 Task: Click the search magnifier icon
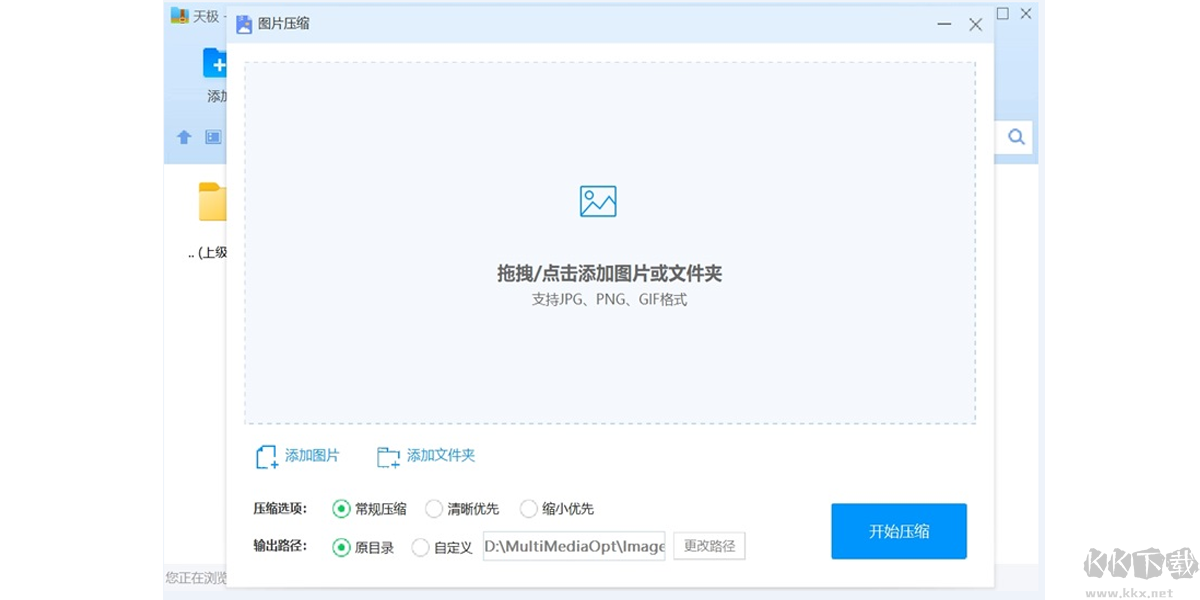click(1016, 137)
